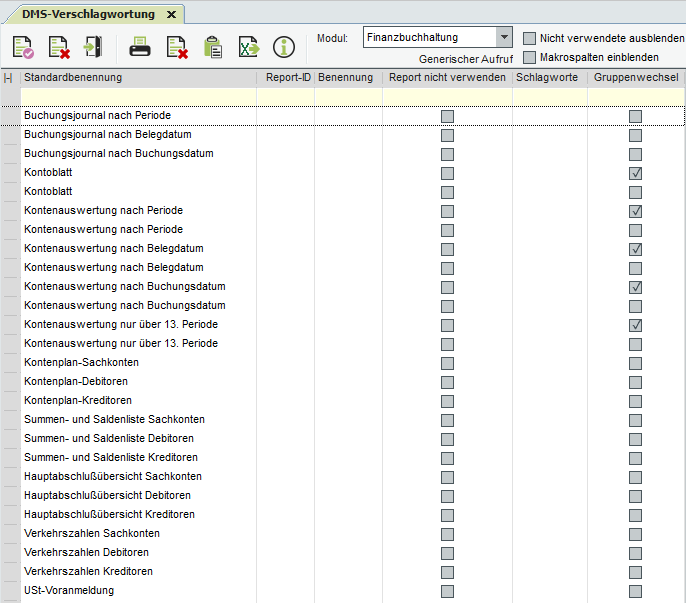Click the Schlagworte cell for Kontenplan-Sachkonten

click(x=550, y=363)
